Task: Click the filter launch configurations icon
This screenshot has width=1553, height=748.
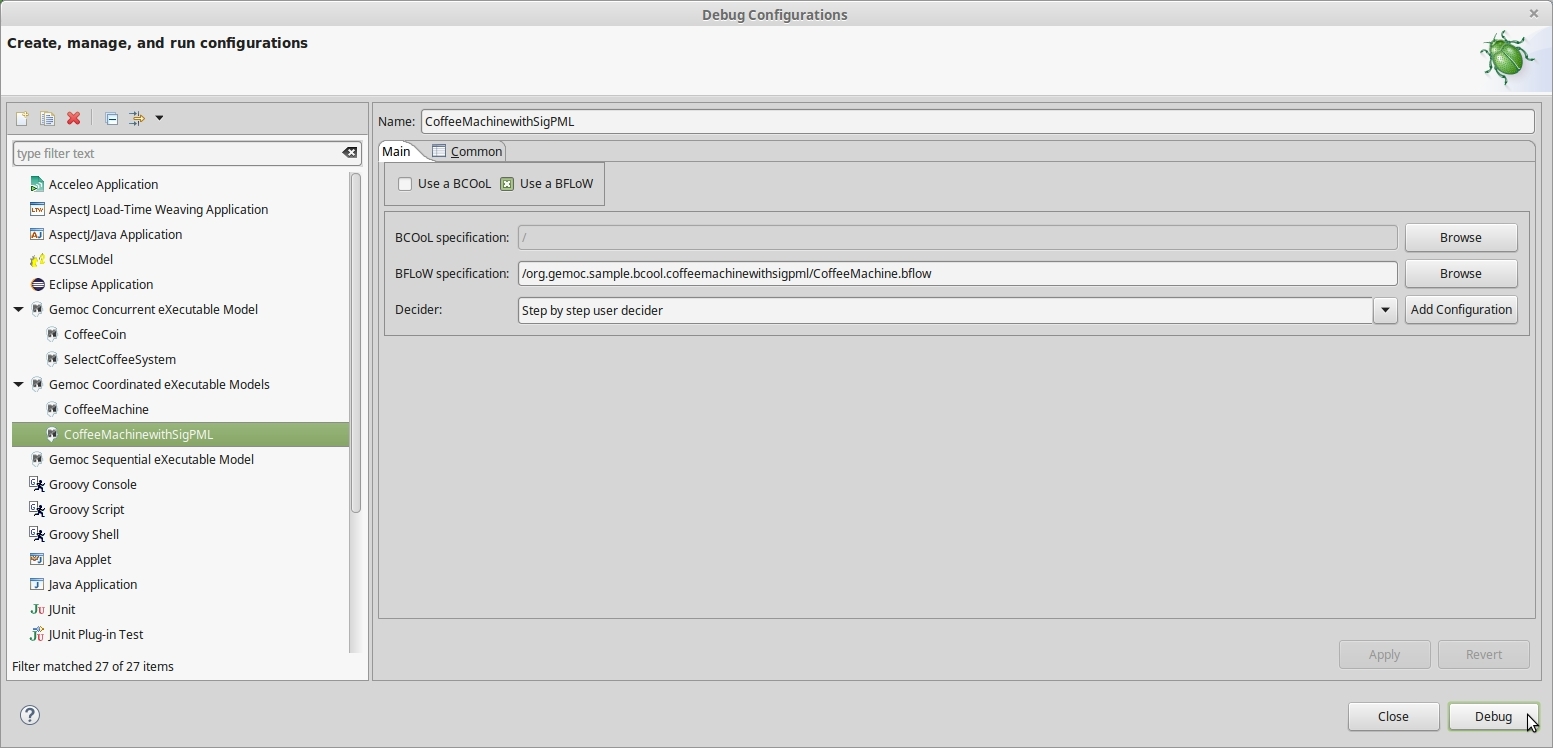Action: click(x=138, y=118)
